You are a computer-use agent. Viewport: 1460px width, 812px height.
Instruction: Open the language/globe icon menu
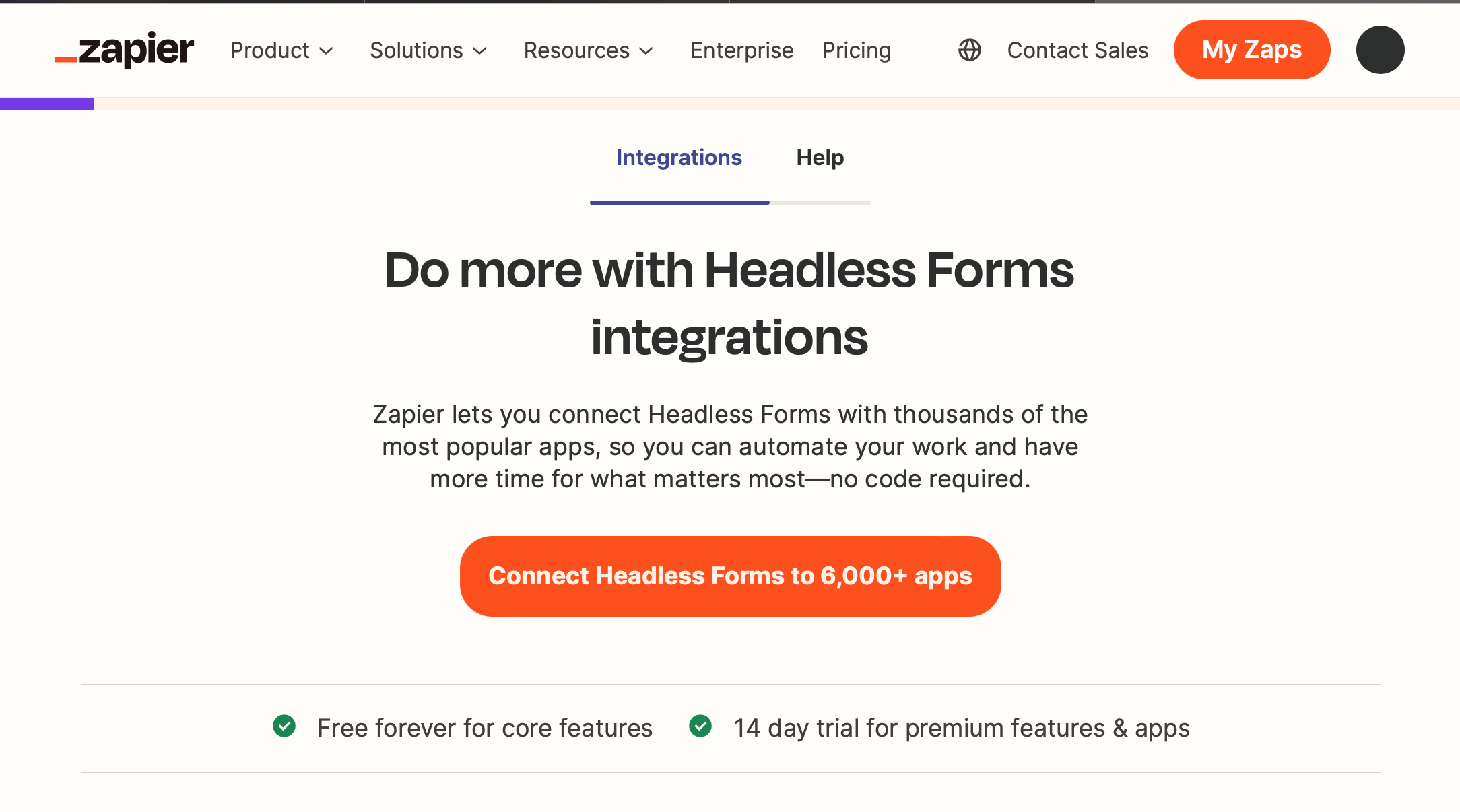(x=969, y=50)
